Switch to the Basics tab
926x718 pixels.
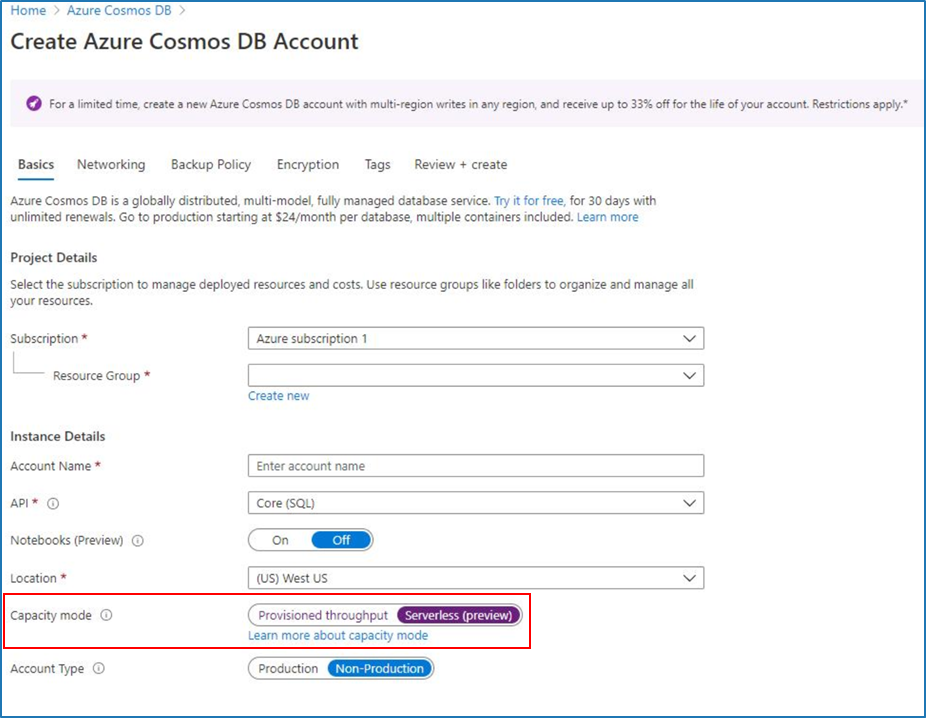[x=36, y=165]
